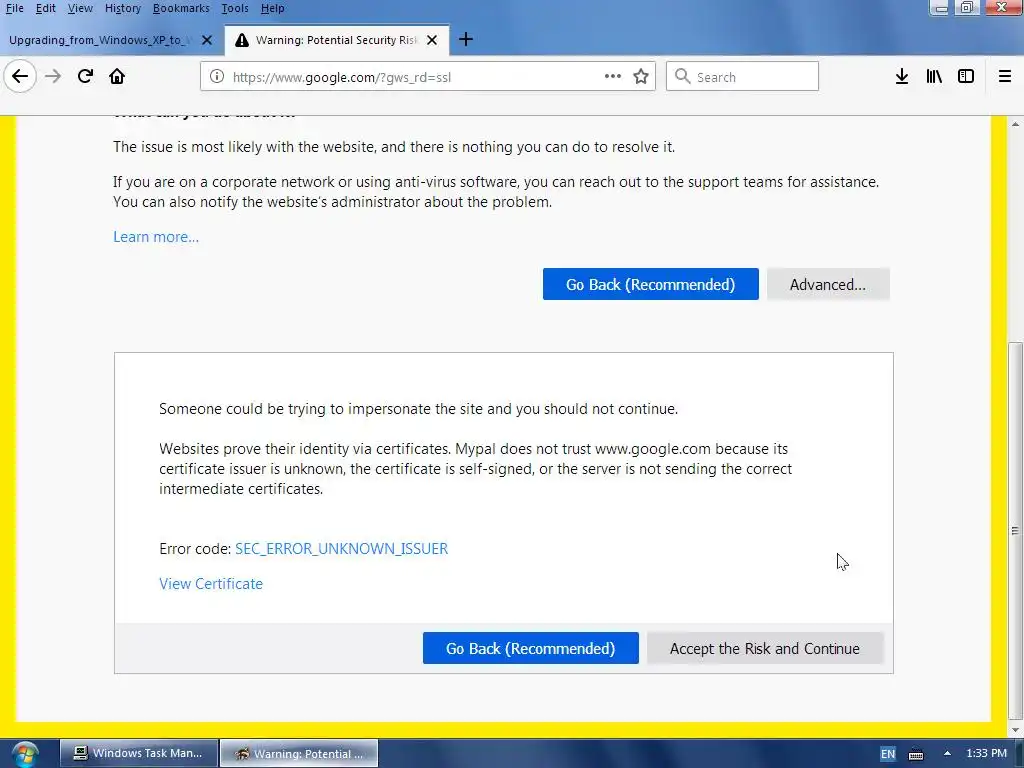Open the Bookmarks menu
Image resolution: width=1024 pixels, height=768 pixels.
(x=181, y=8)
